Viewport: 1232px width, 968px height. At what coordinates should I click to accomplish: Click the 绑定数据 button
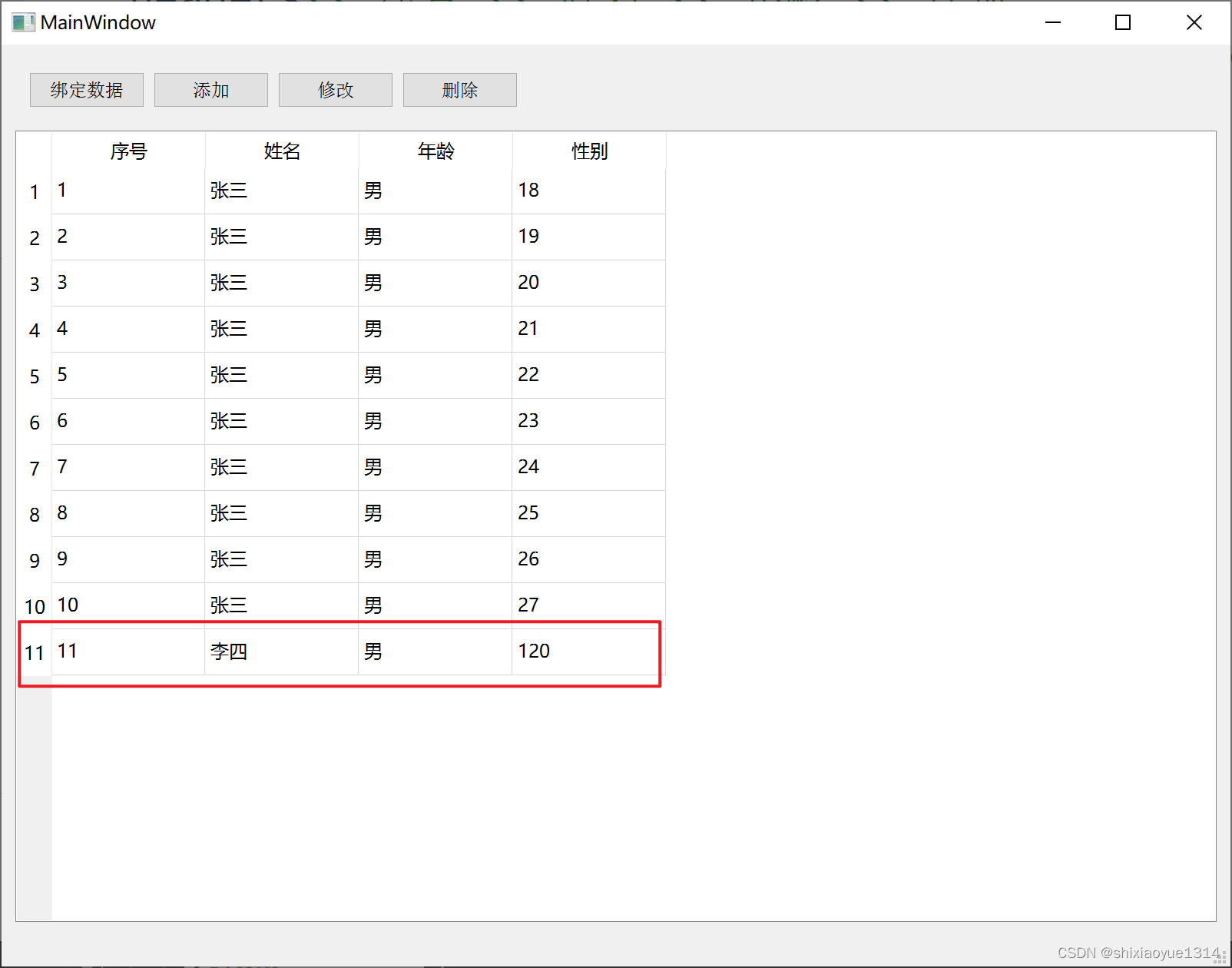[x=86, y=90]
